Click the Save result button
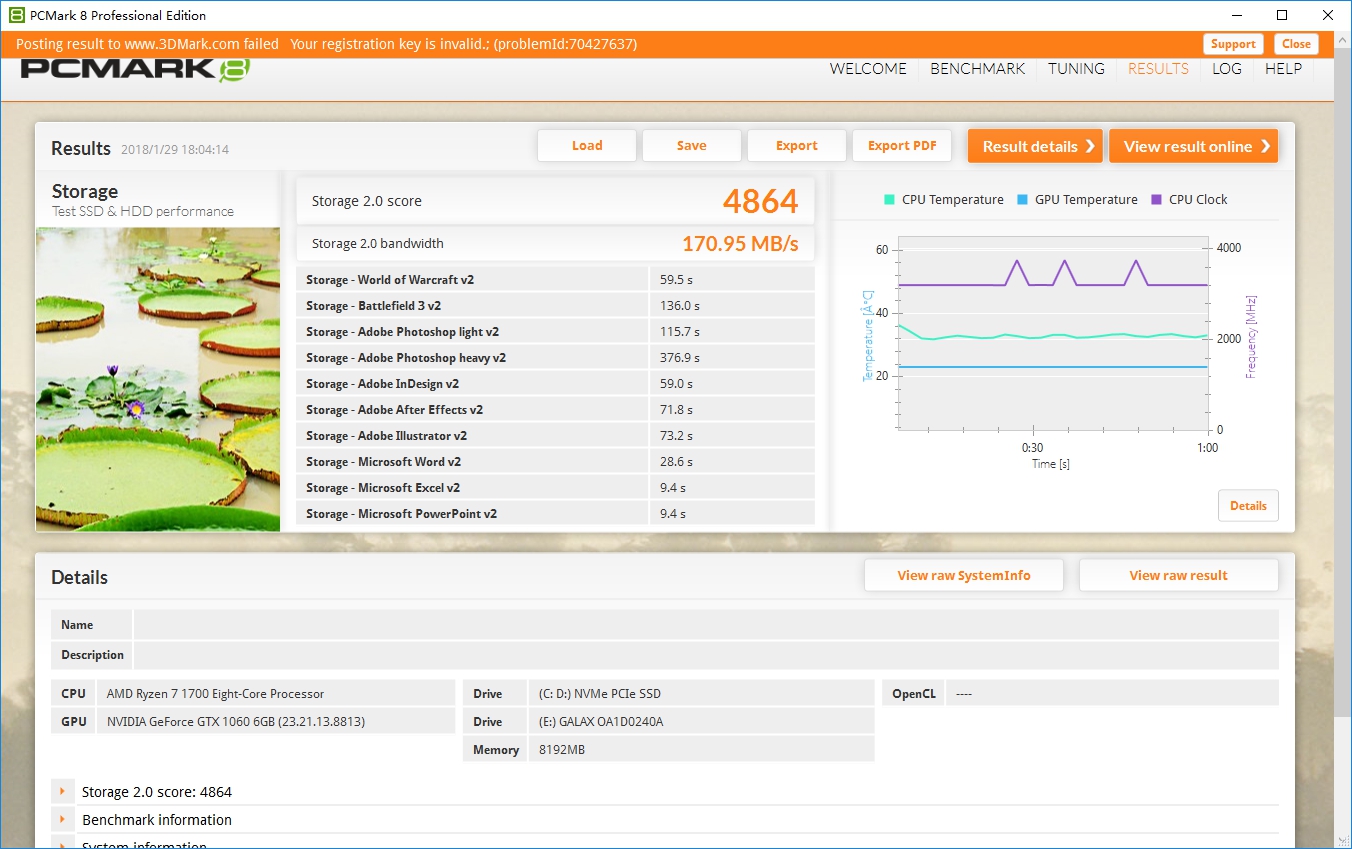 (x=692, y=146)
